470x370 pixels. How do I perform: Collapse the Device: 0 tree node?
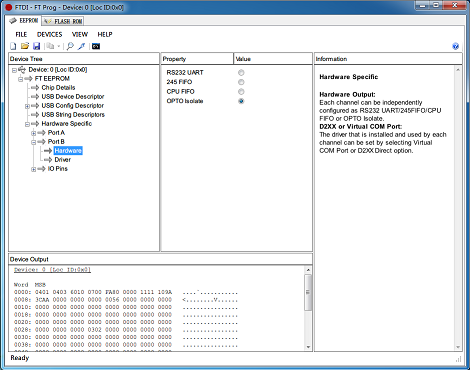click(14, 70)
